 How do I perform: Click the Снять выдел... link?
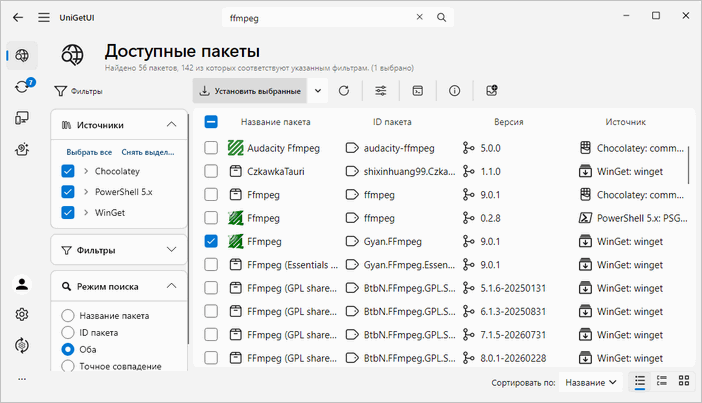[x=148, y=152]
